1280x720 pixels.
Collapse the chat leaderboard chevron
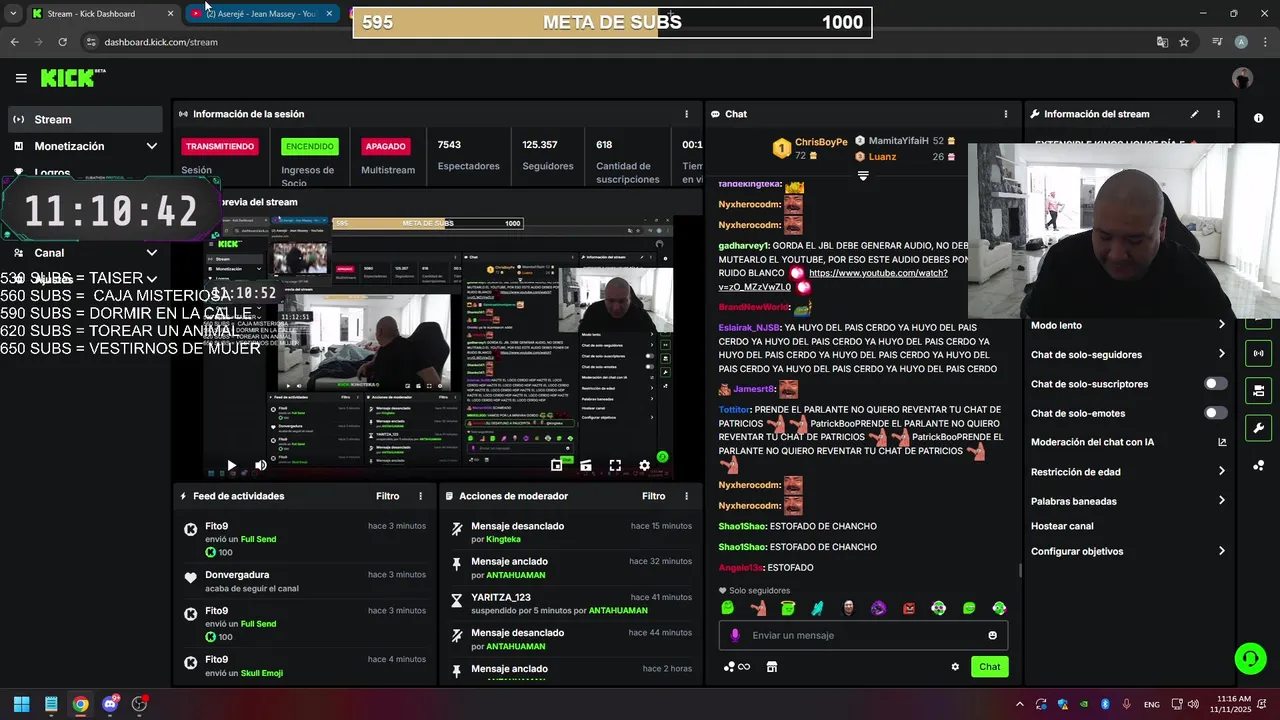click(863, 176)
